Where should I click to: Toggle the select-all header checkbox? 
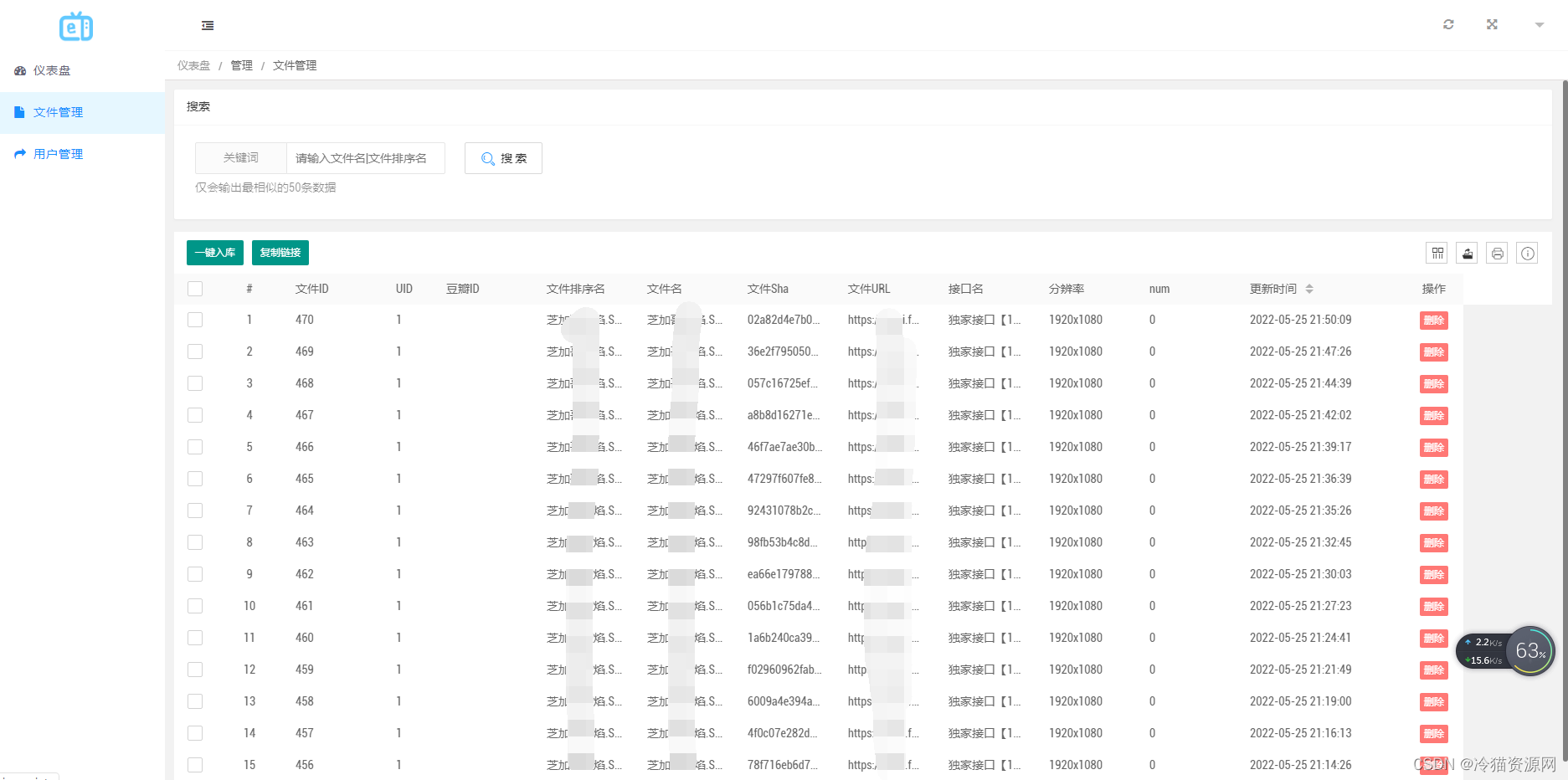(195, 289)
